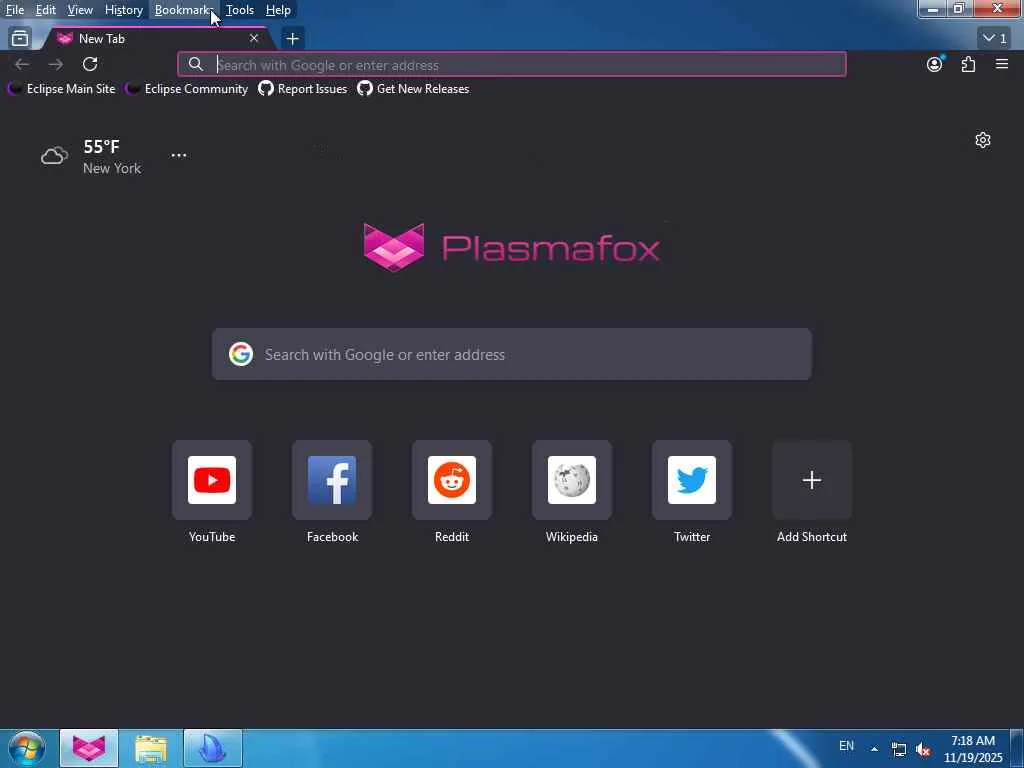Go forward one page
The height and width of the screenshot is (768, 1024).
[56, 64]
